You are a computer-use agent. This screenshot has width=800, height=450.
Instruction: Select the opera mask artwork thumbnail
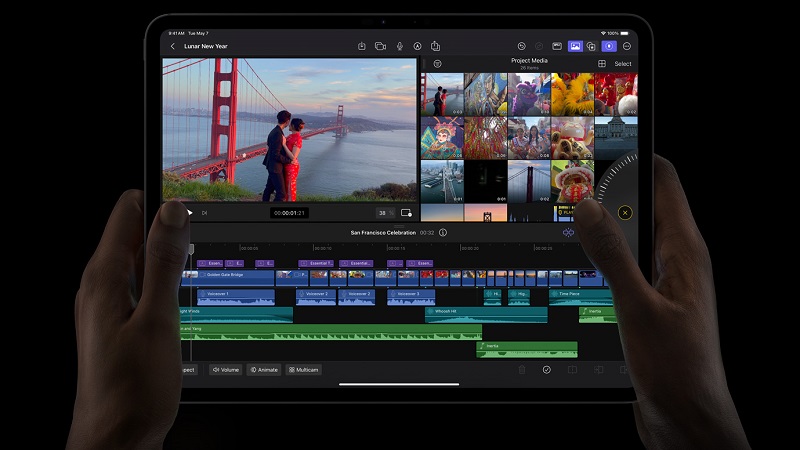pyautogui.click(x=442, y=138)
